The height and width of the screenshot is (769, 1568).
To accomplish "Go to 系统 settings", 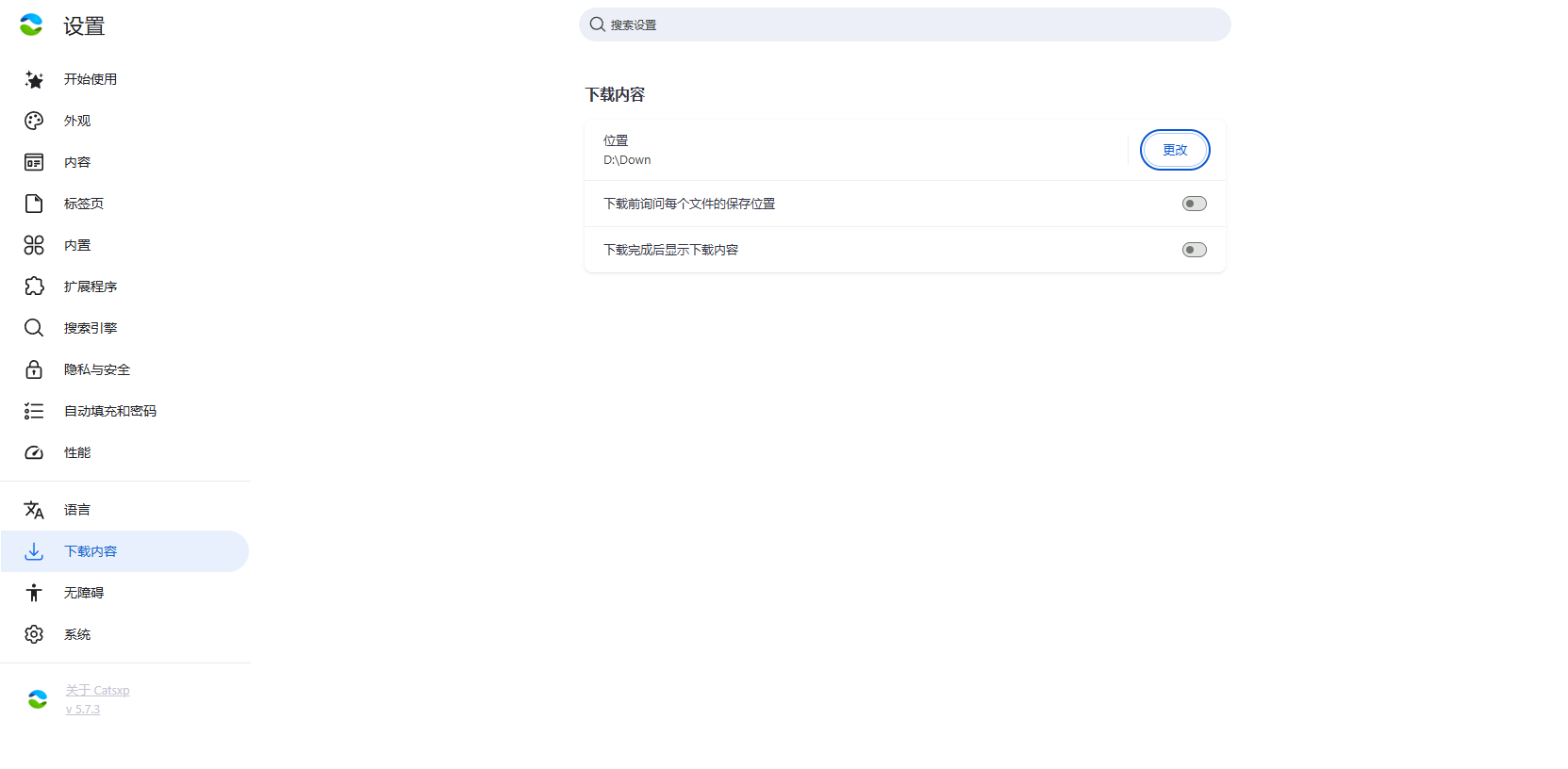I will [x=124, y=634].
